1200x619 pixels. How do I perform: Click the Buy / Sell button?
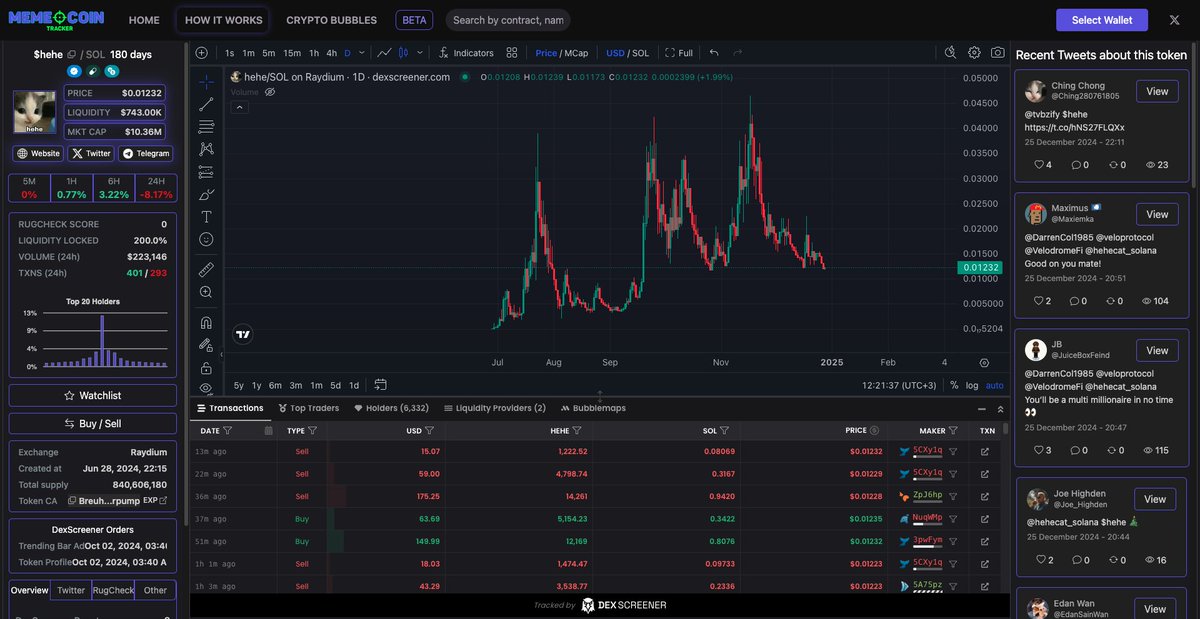click(93, 424)
